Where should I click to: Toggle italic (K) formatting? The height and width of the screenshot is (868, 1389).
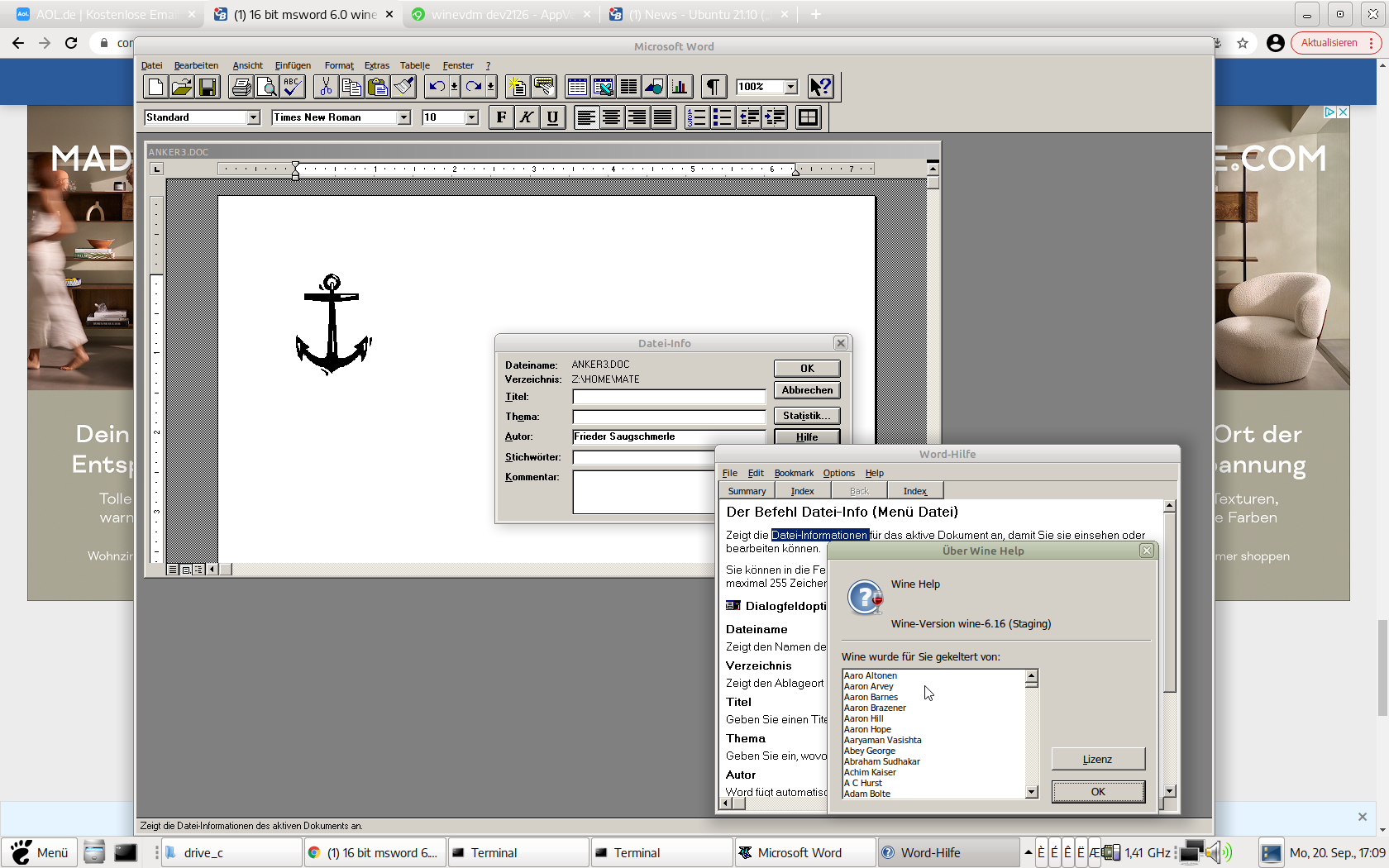tap(527, 117)
